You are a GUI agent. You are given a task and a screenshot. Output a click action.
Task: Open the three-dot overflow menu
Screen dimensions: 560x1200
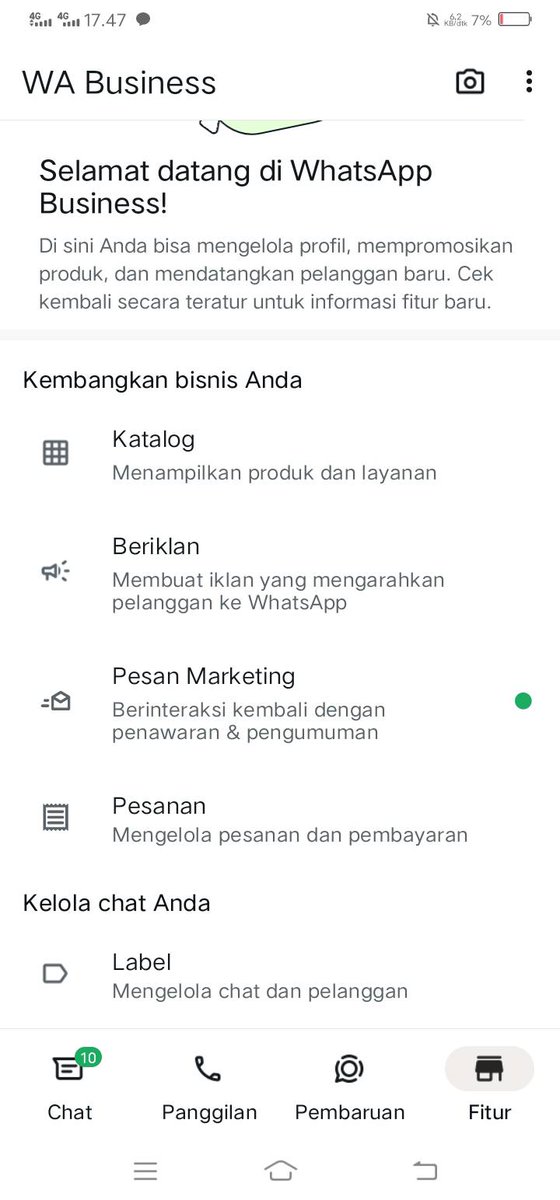click(529, 82)
